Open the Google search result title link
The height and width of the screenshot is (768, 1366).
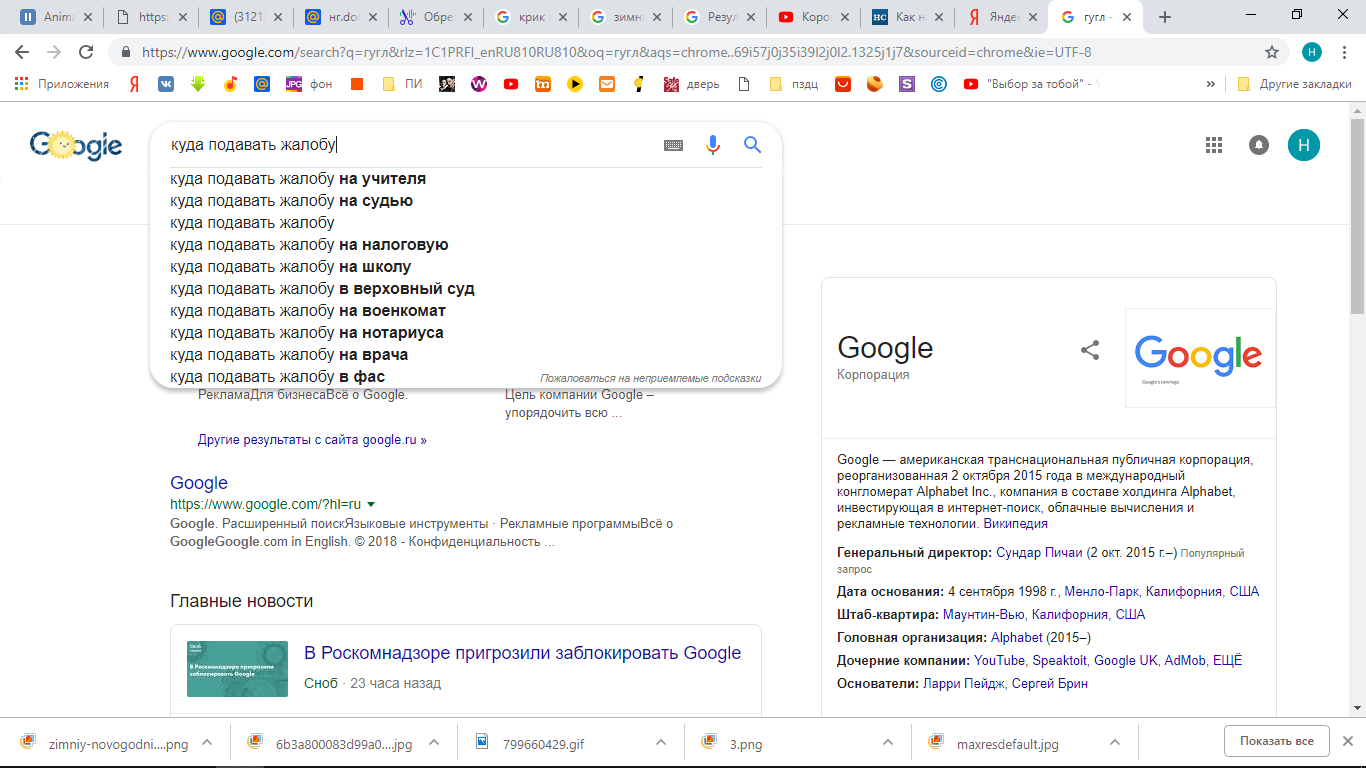199,483
